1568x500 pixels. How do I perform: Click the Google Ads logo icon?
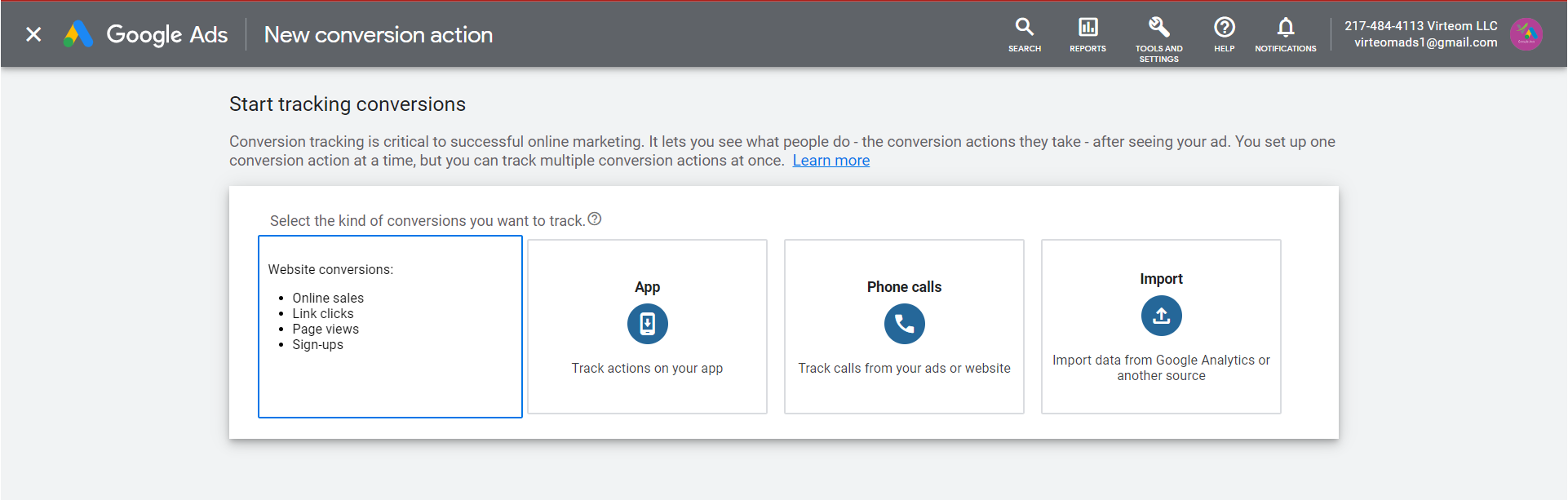point(78,34)
